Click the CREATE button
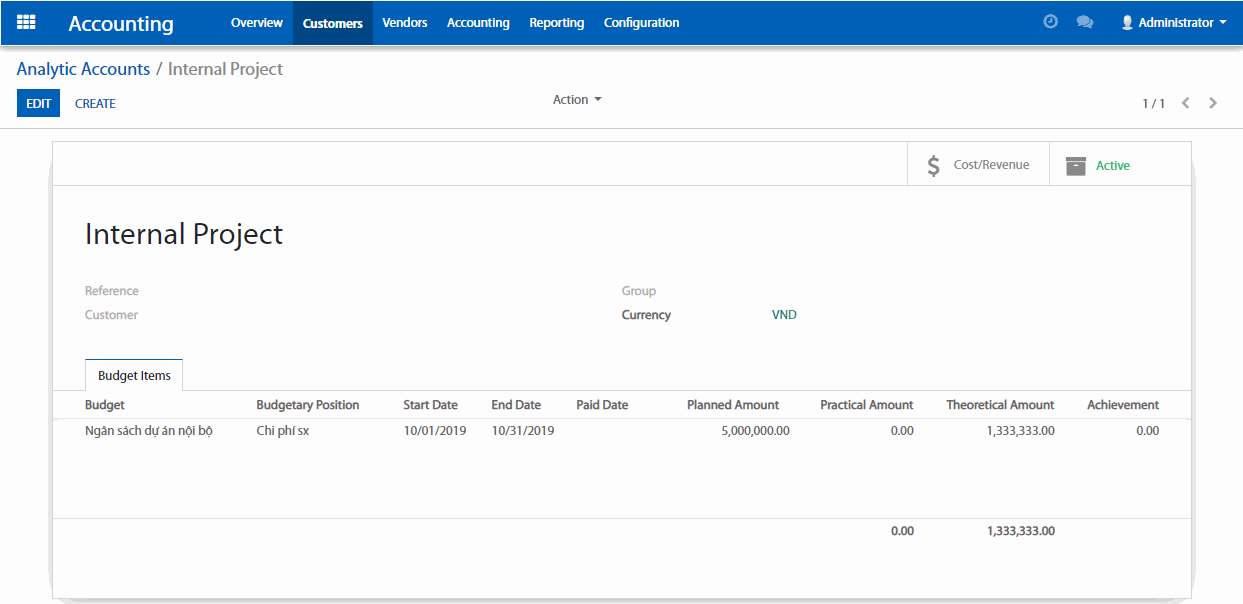The width and height of the screenshot is (1243, 604). [x=95, y=103]
